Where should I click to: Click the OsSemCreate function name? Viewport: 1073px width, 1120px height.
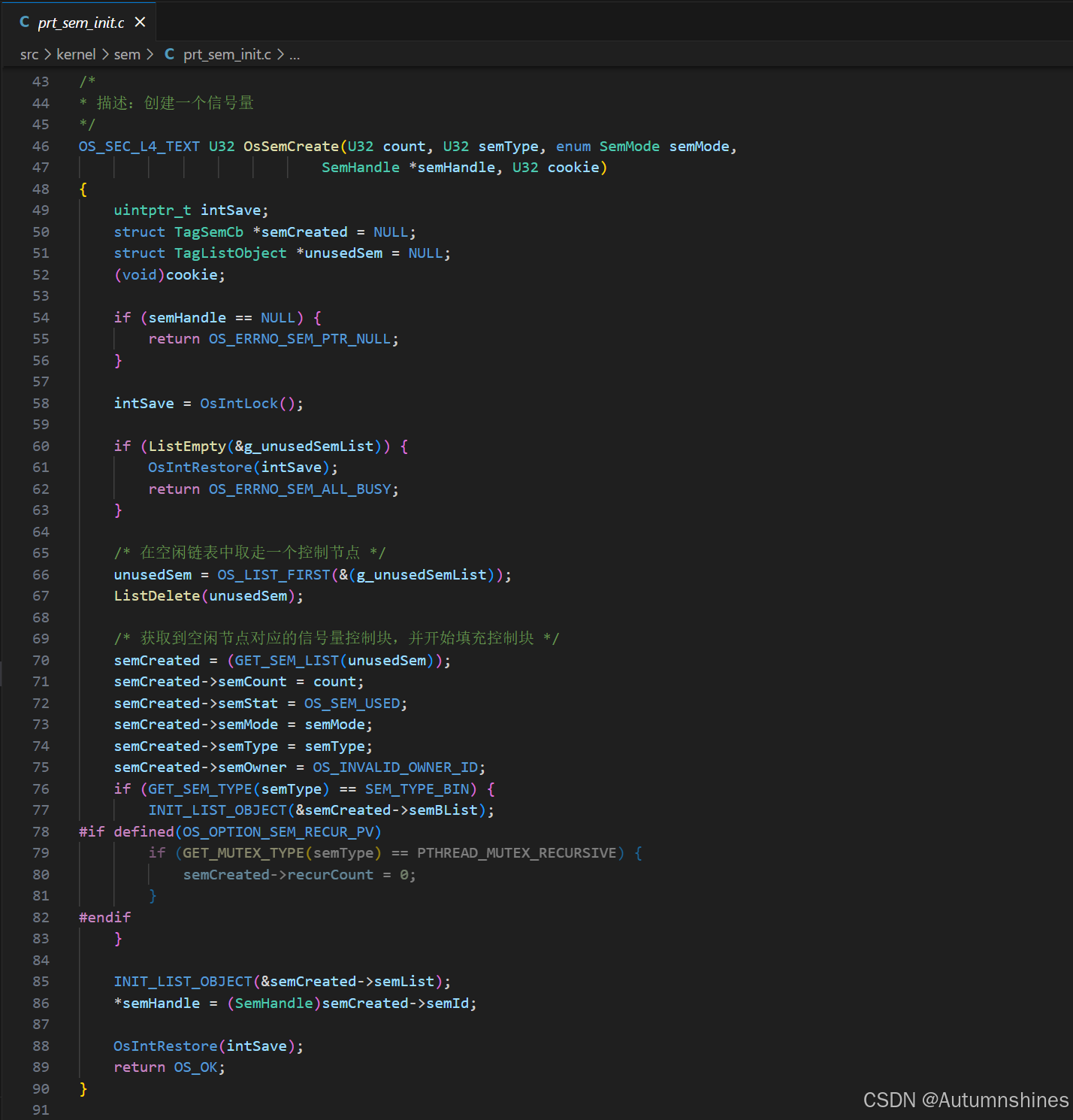point(291,147)
